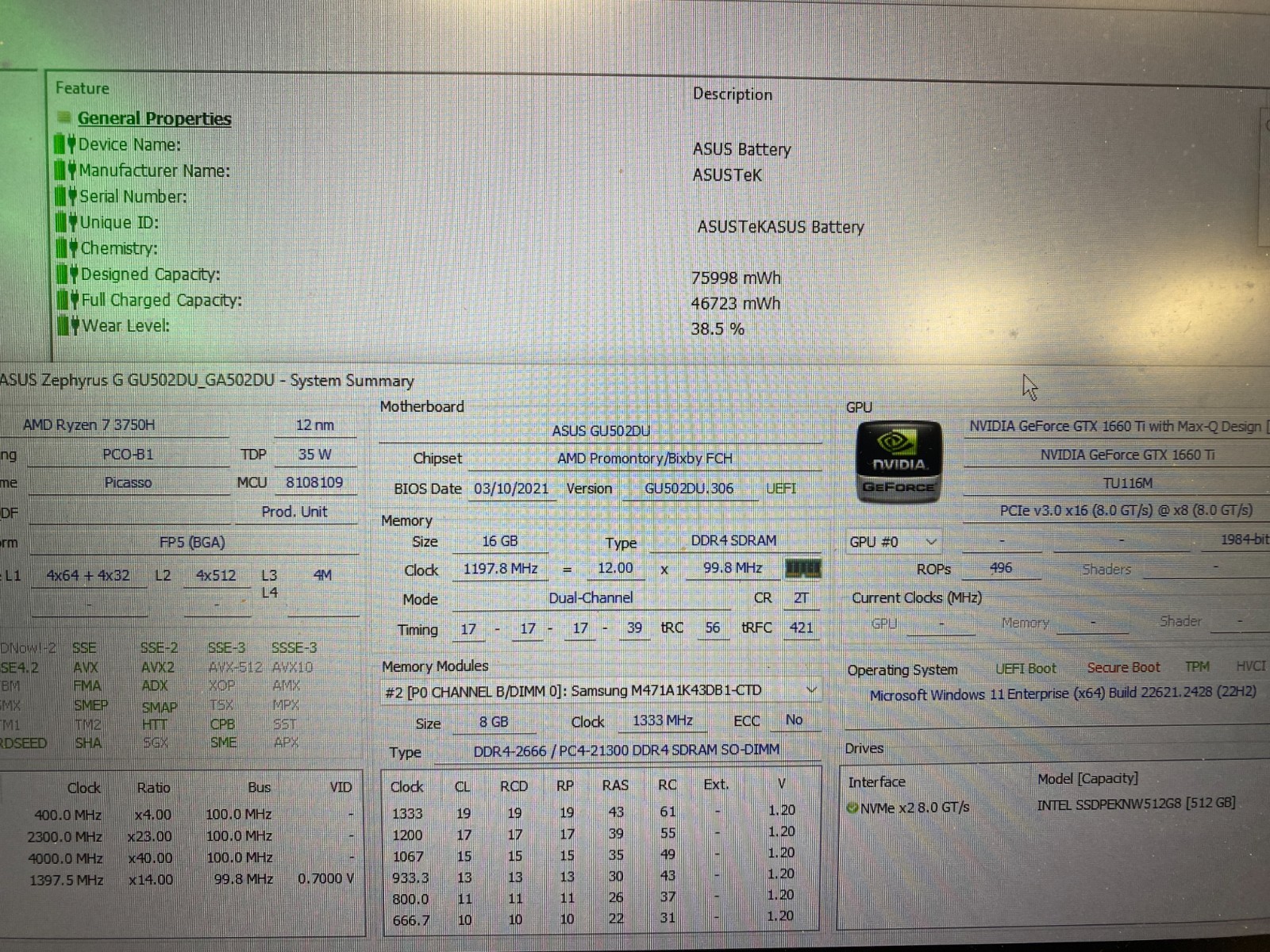Click battery icon beside Full Charged Capacity
This screenshot has height=952, width=1270.
[x=69, y=300]
